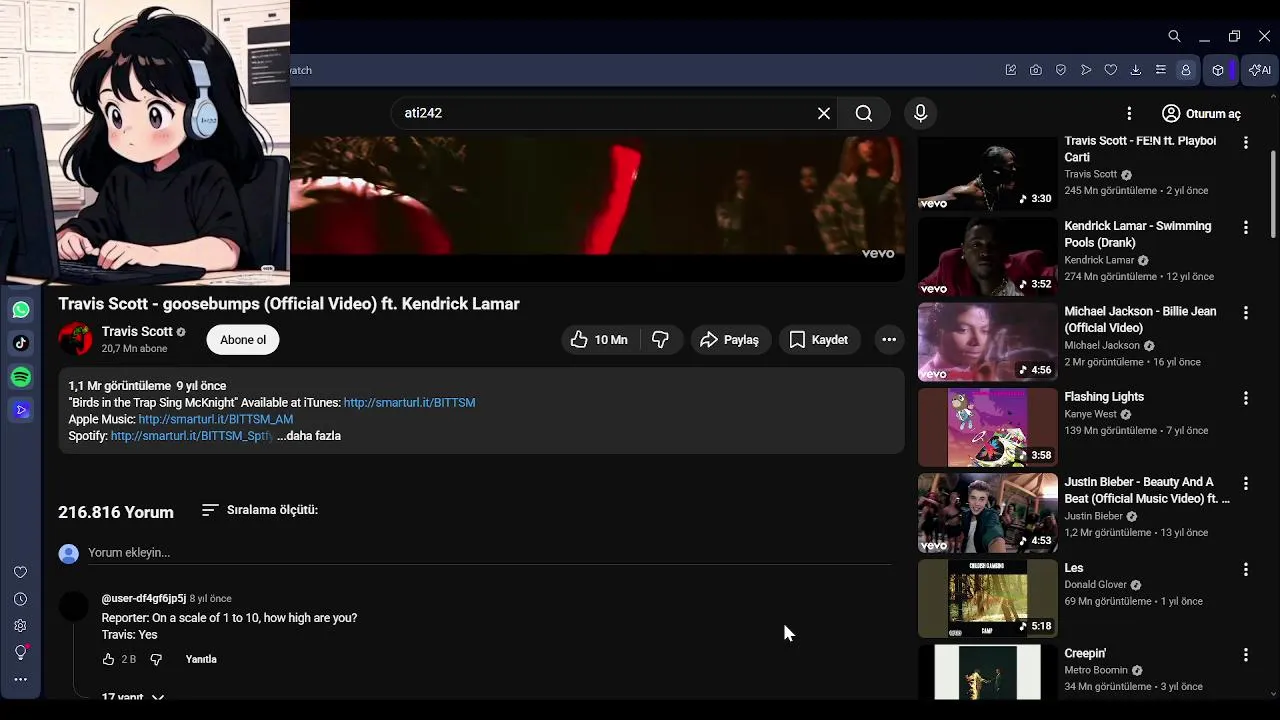Start voice search with microphone
Screen dimensions: 1280x720
tap(921, 113)
